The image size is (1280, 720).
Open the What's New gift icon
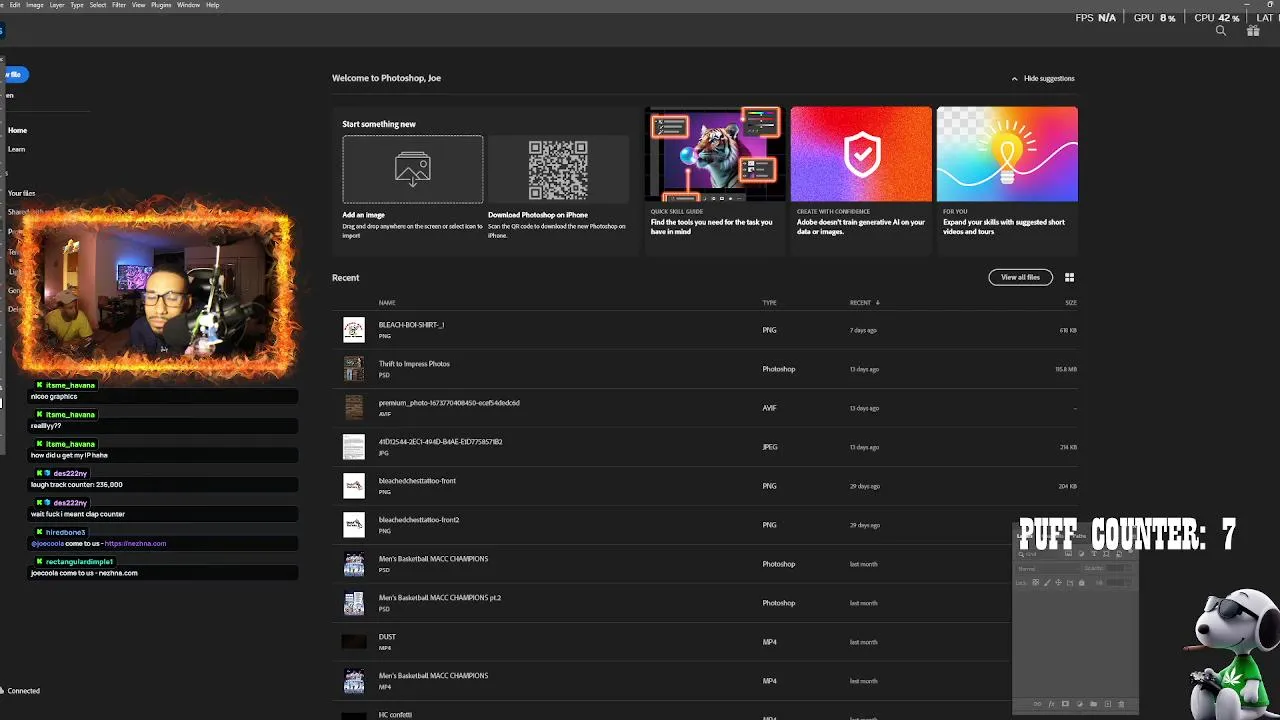tap(1253, 31)
